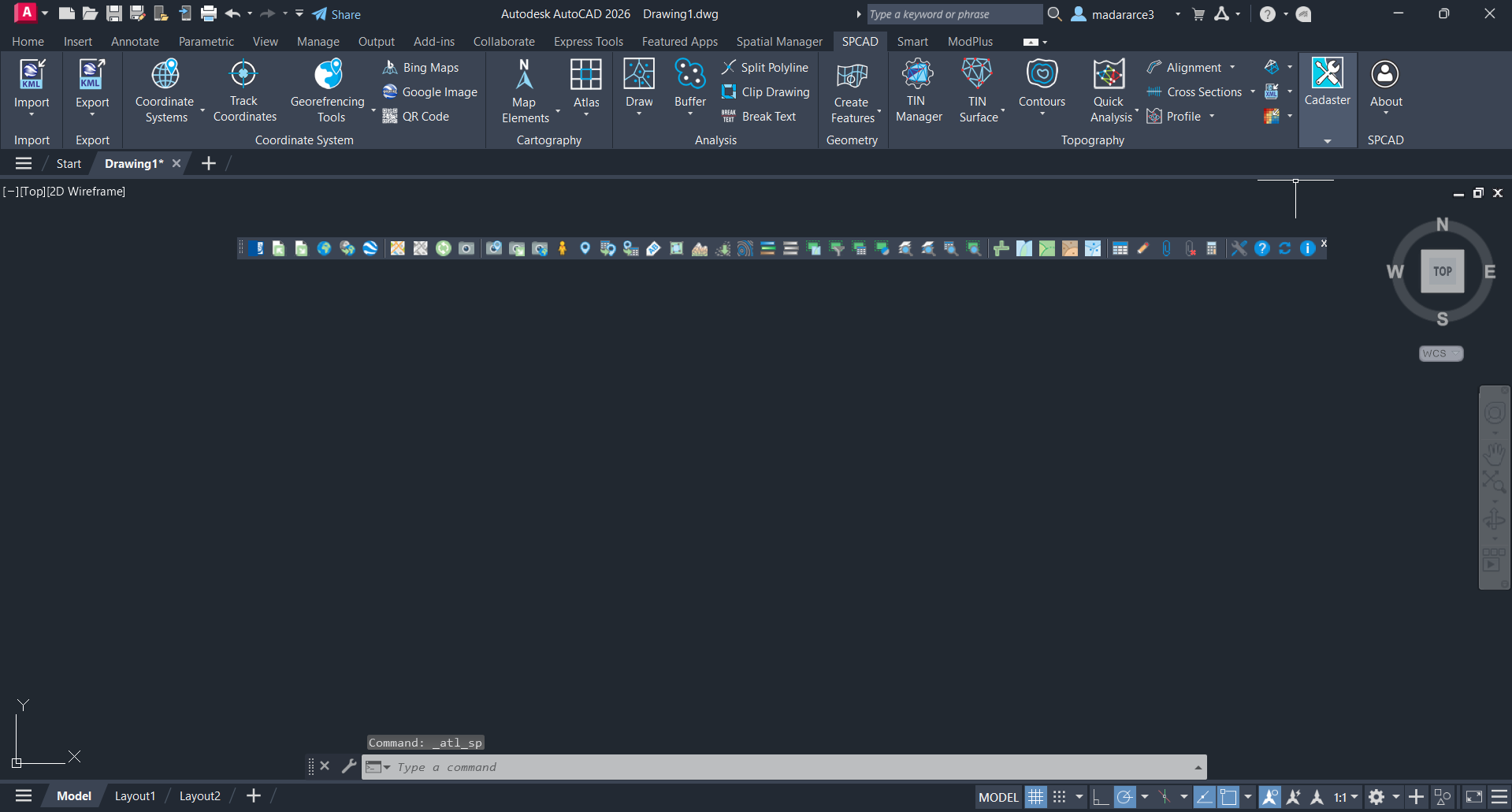Open the Coordinate Systems tool

click(x=165, y=91)
